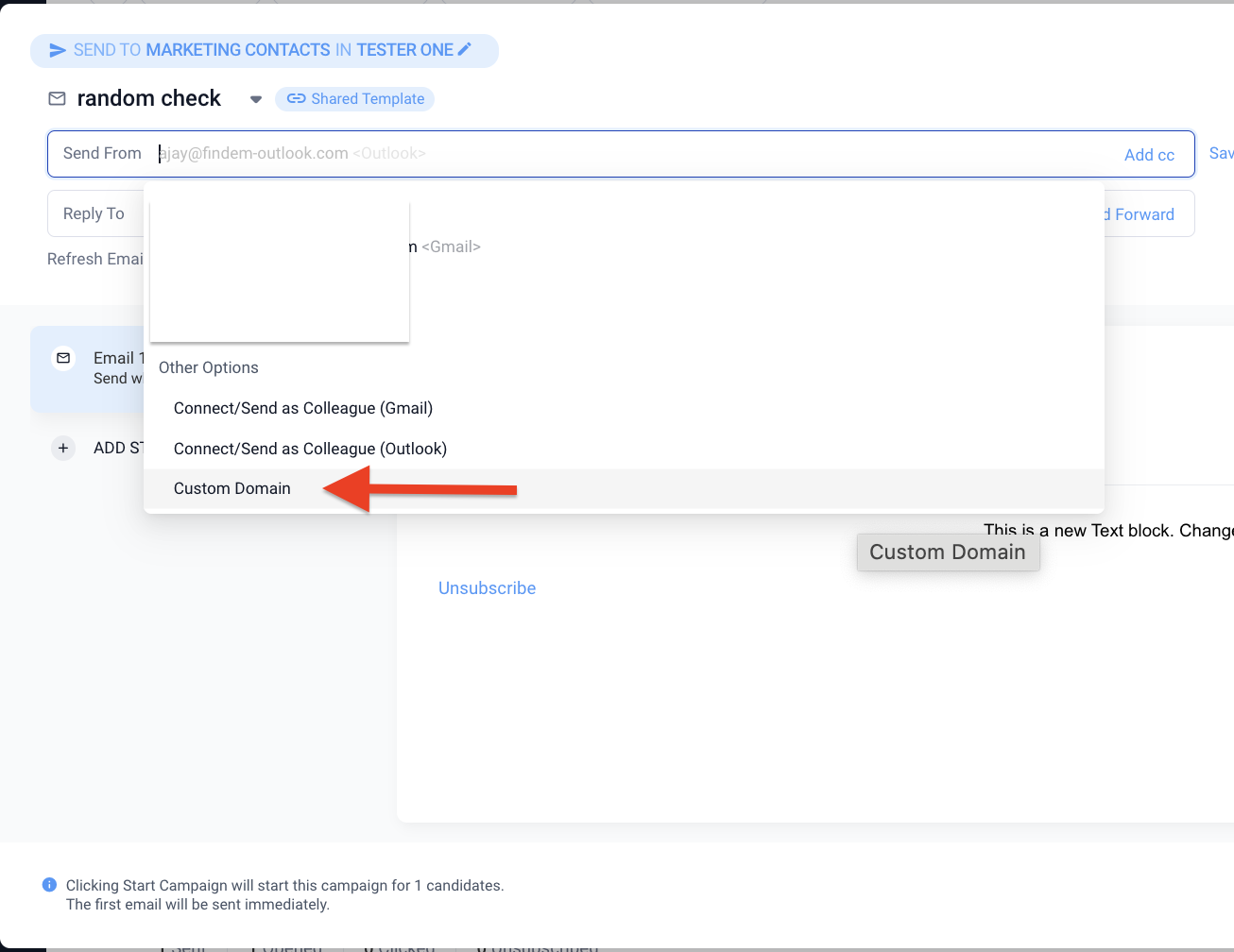Click the paper plane send icon

click(x=58, y=50)
